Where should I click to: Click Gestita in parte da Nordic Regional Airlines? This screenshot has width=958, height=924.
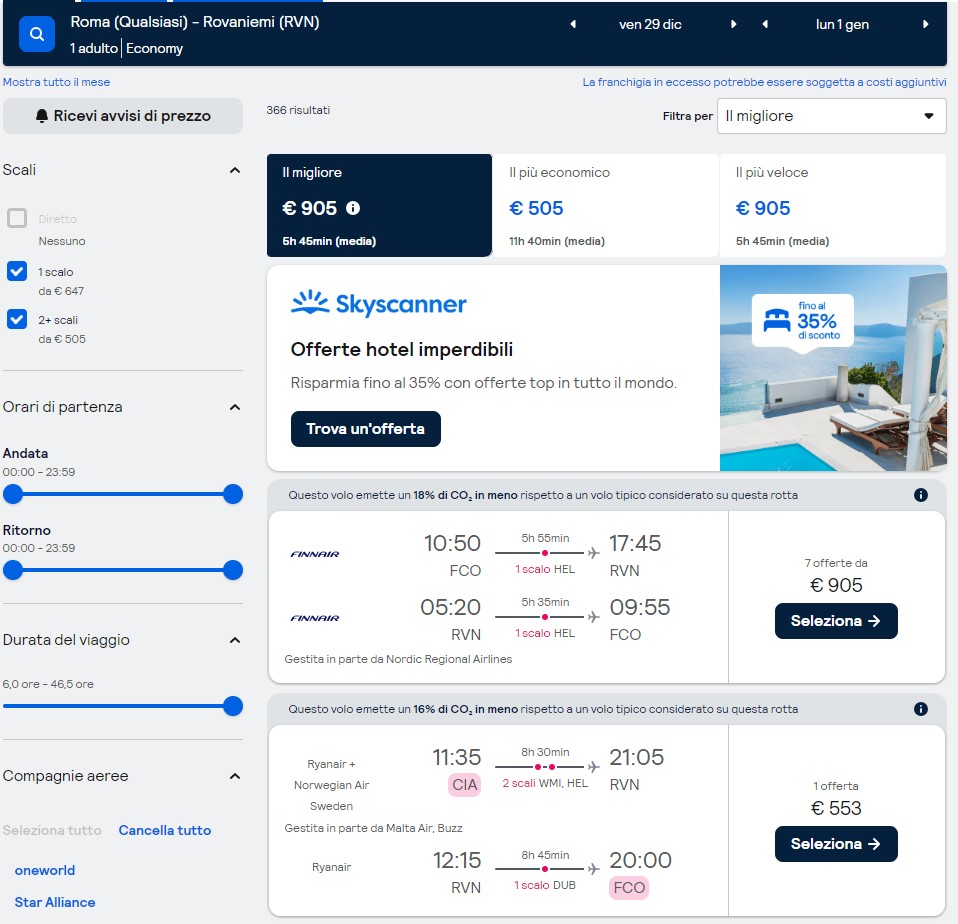coord(398,659)
